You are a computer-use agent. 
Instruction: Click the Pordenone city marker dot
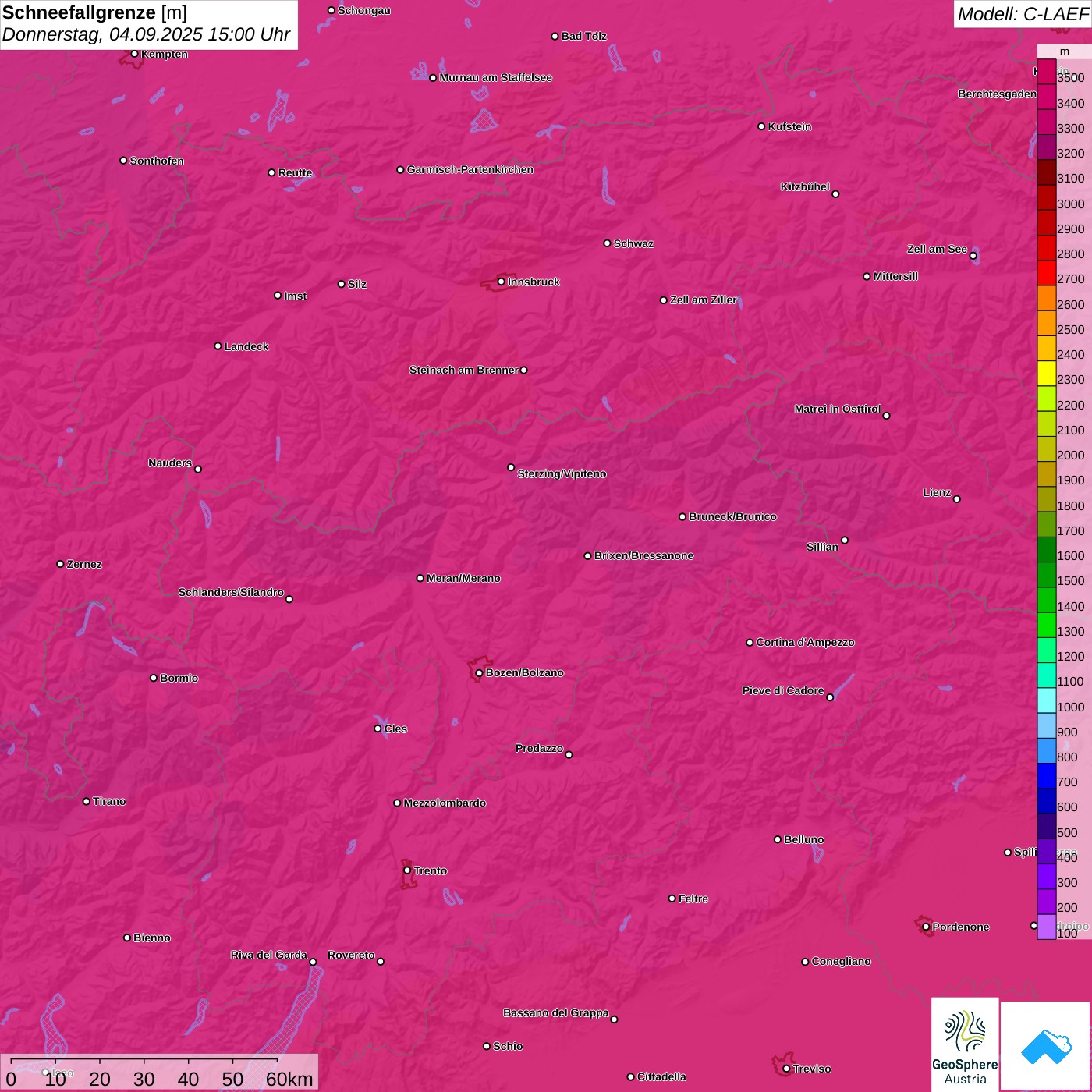coord(926,927)
